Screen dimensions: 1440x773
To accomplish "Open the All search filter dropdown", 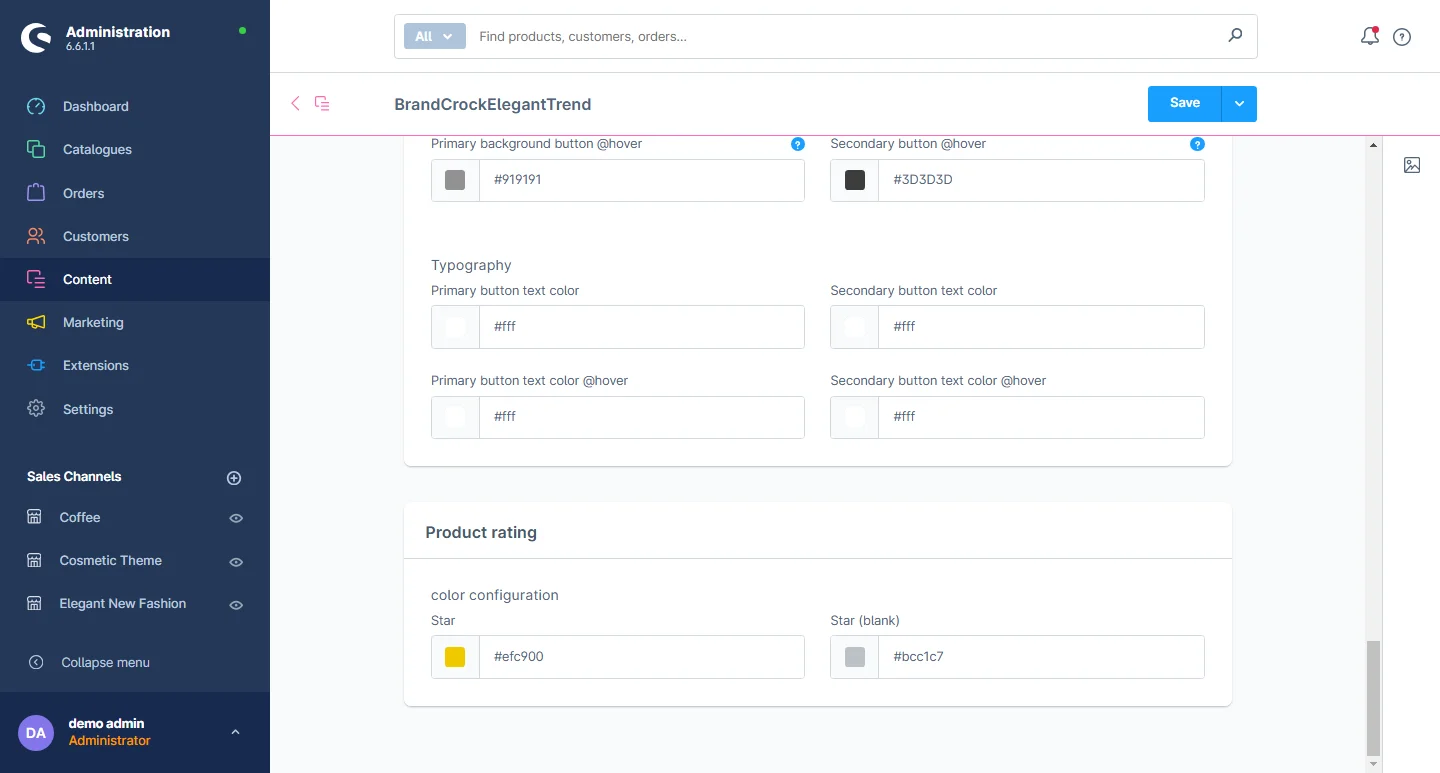I will click(435, 36).
